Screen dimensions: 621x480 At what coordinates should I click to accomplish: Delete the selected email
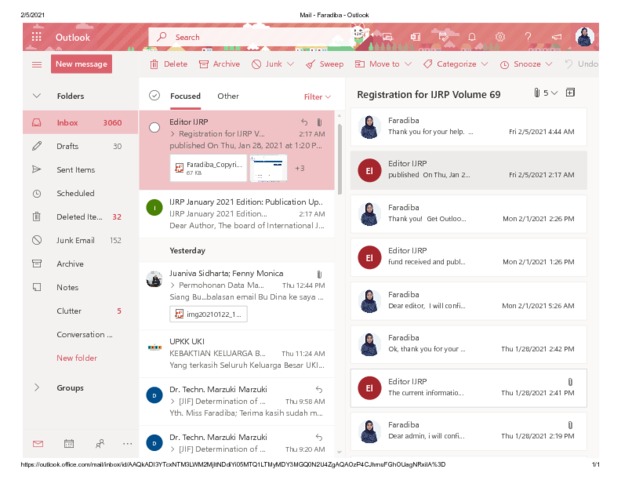(x=169, y=64)
